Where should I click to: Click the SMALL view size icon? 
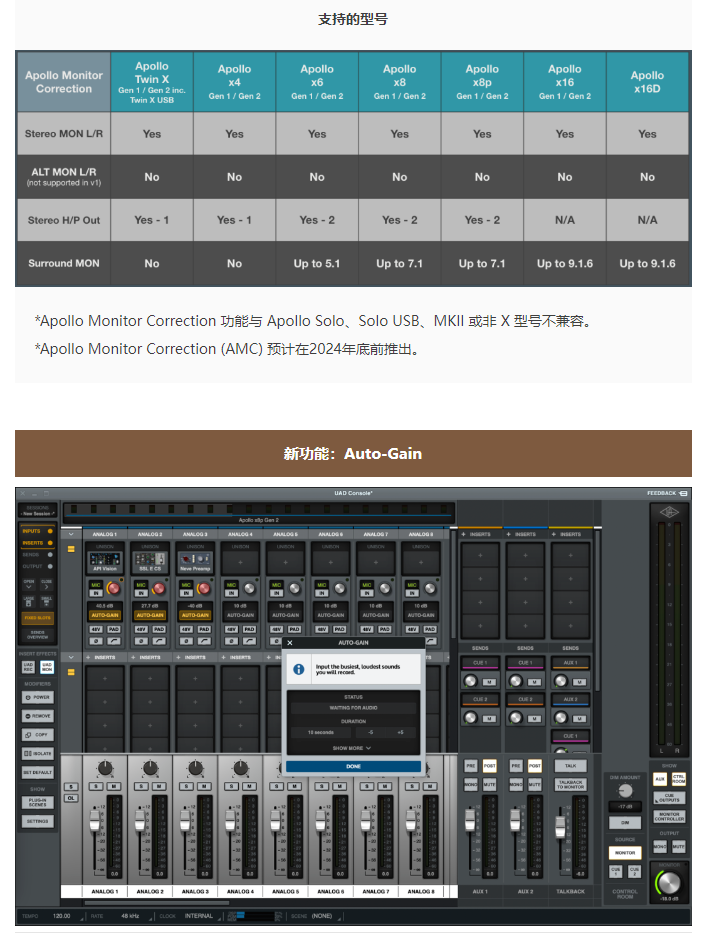tap(47, 603)
